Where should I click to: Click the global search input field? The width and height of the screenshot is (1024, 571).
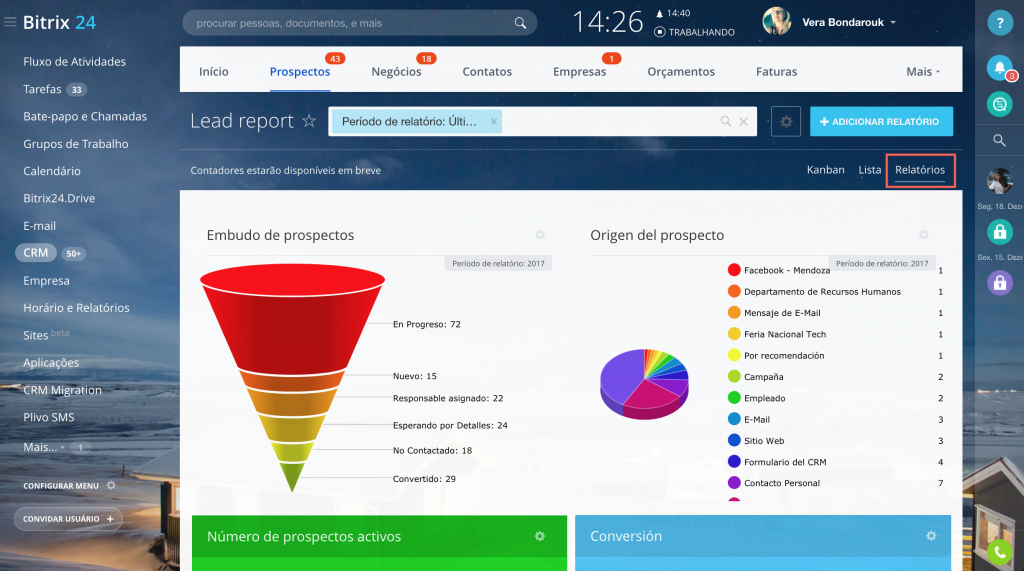click(350, 22)
